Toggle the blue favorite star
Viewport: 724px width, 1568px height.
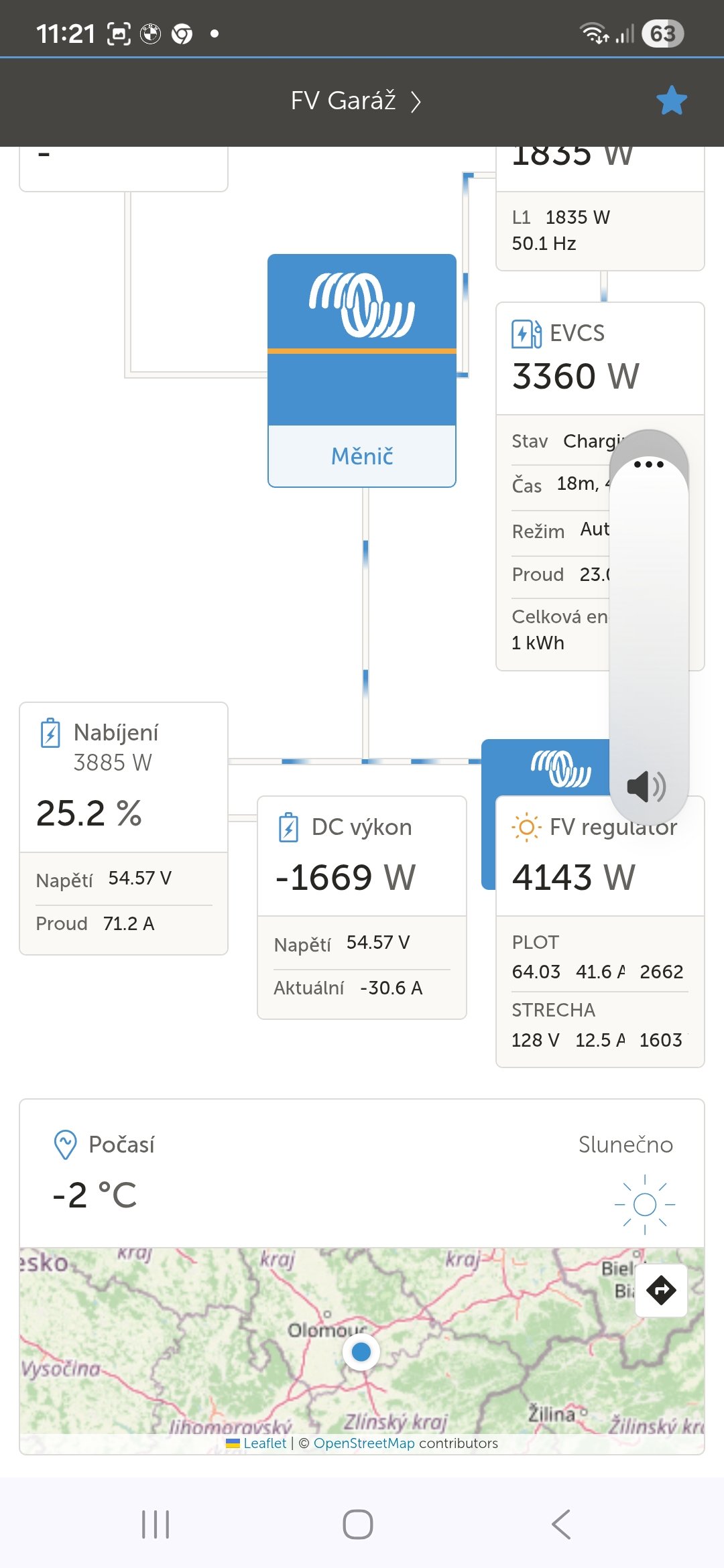pyautogui.click(x=672, y=101)
